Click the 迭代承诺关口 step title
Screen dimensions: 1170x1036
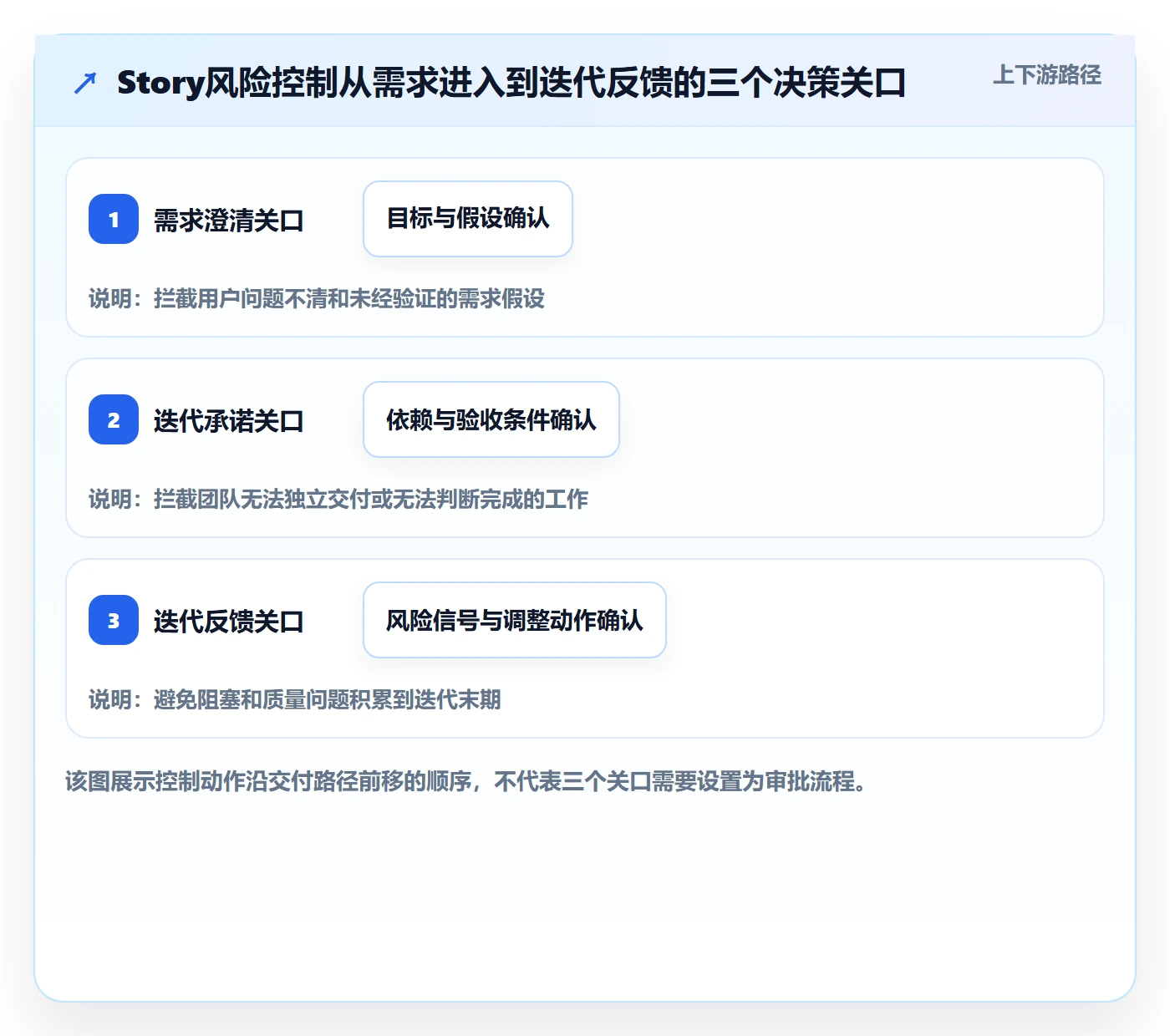pos(228,421)
